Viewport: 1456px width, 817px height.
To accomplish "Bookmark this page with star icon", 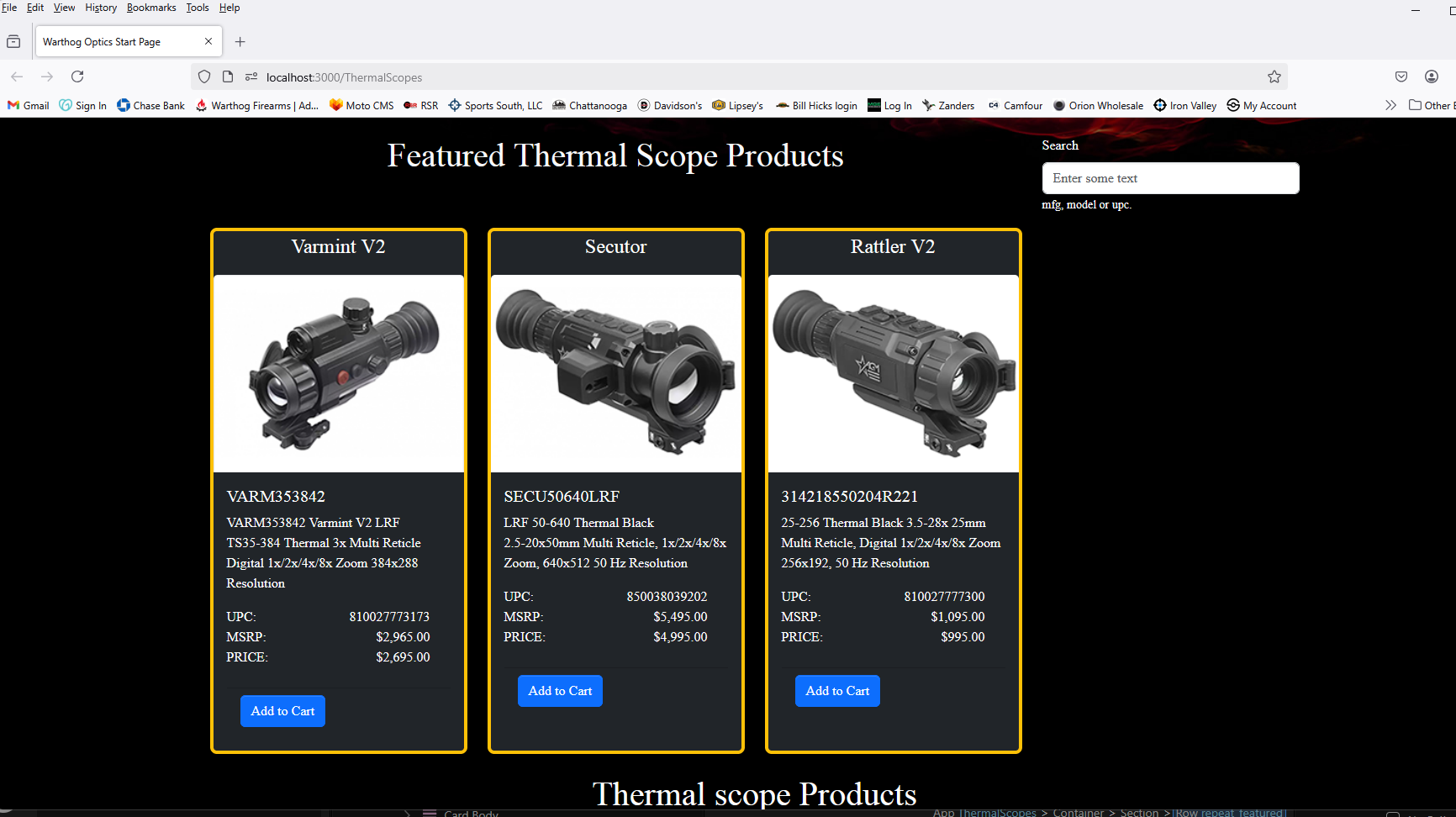I will tap(1274, 76).
